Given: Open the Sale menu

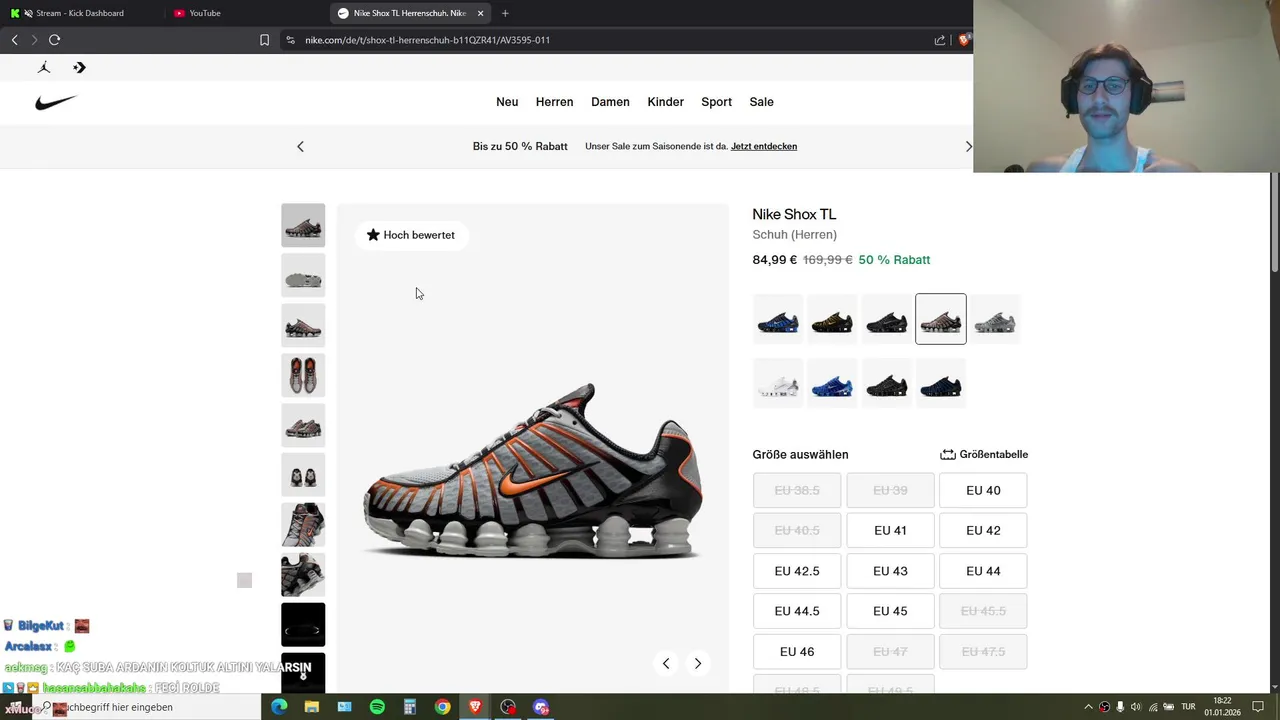Looking at the screenshot, I should (762, 102).
